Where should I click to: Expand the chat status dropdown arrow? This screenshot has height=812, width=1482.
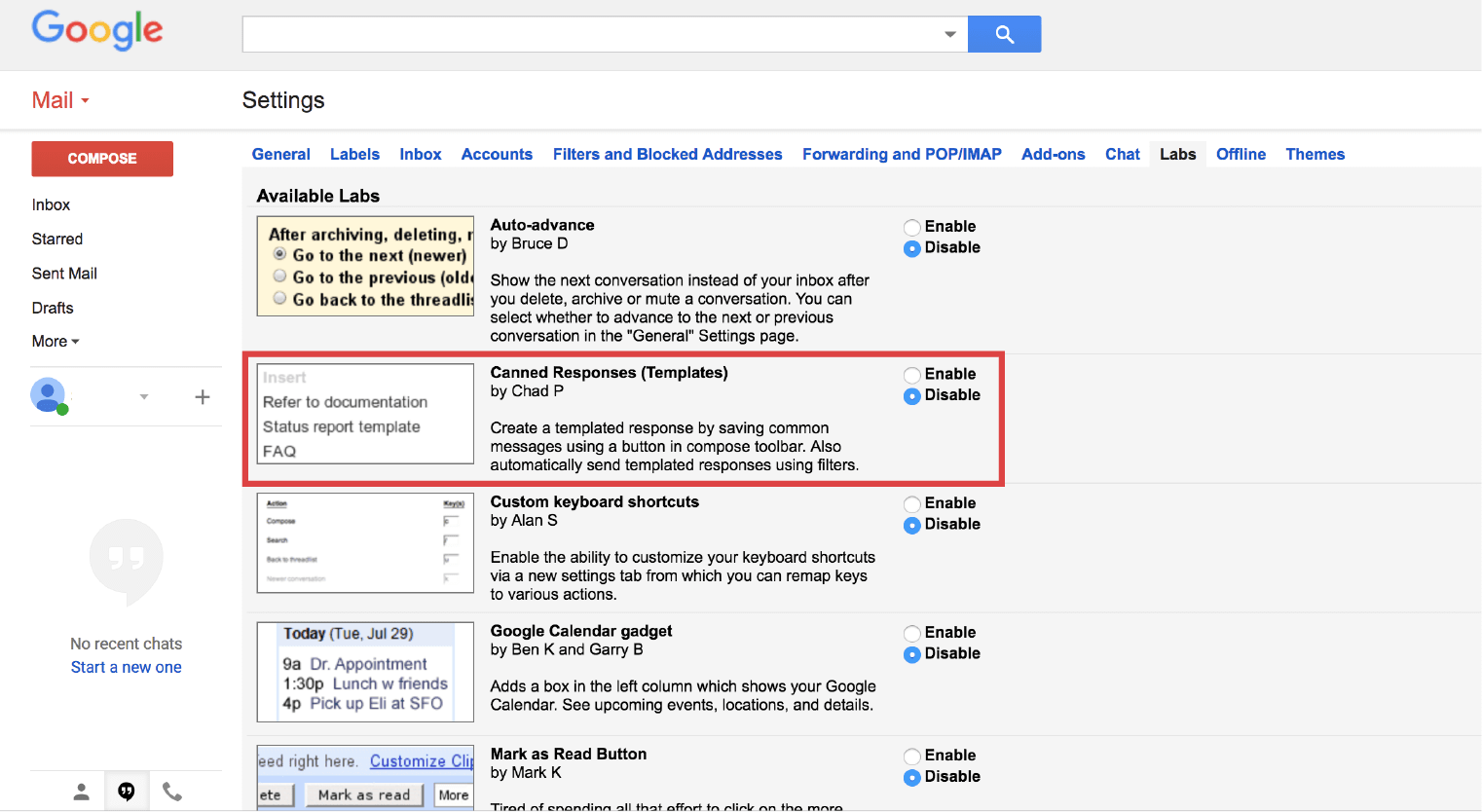tap(144, 397)
